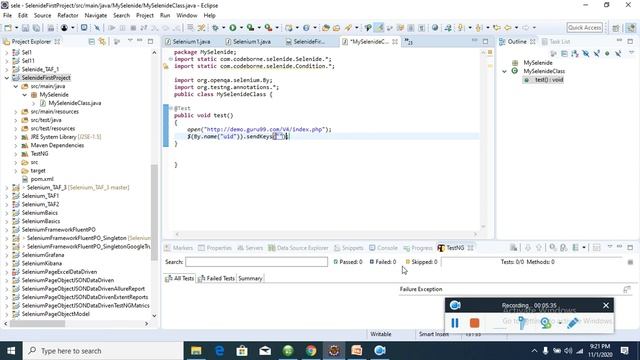The width and height of the screenshot is (640, 360).
Task: Click the TestNG Search input box
Action: click(256, 262)
